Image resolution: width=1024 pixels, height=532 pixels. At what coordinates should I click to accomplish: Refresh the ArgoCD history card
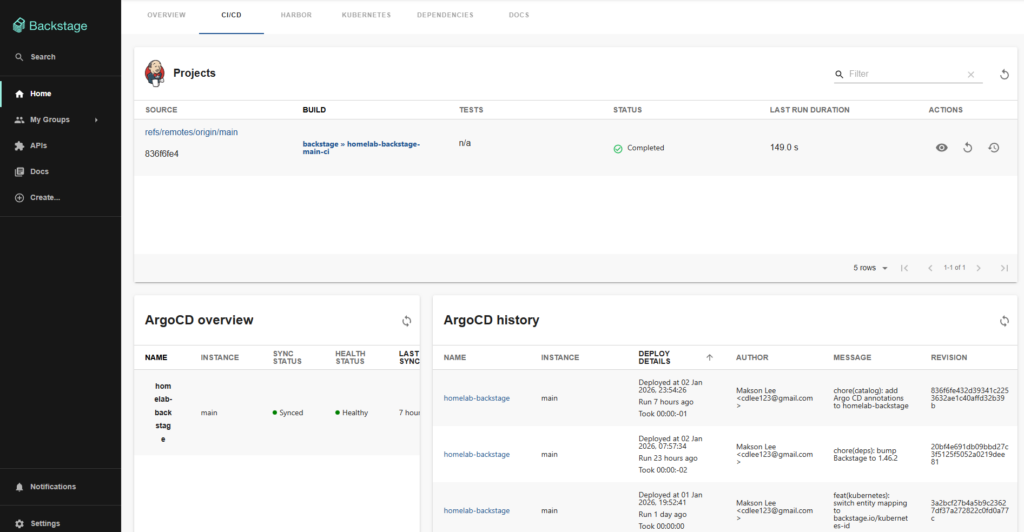1004,321
